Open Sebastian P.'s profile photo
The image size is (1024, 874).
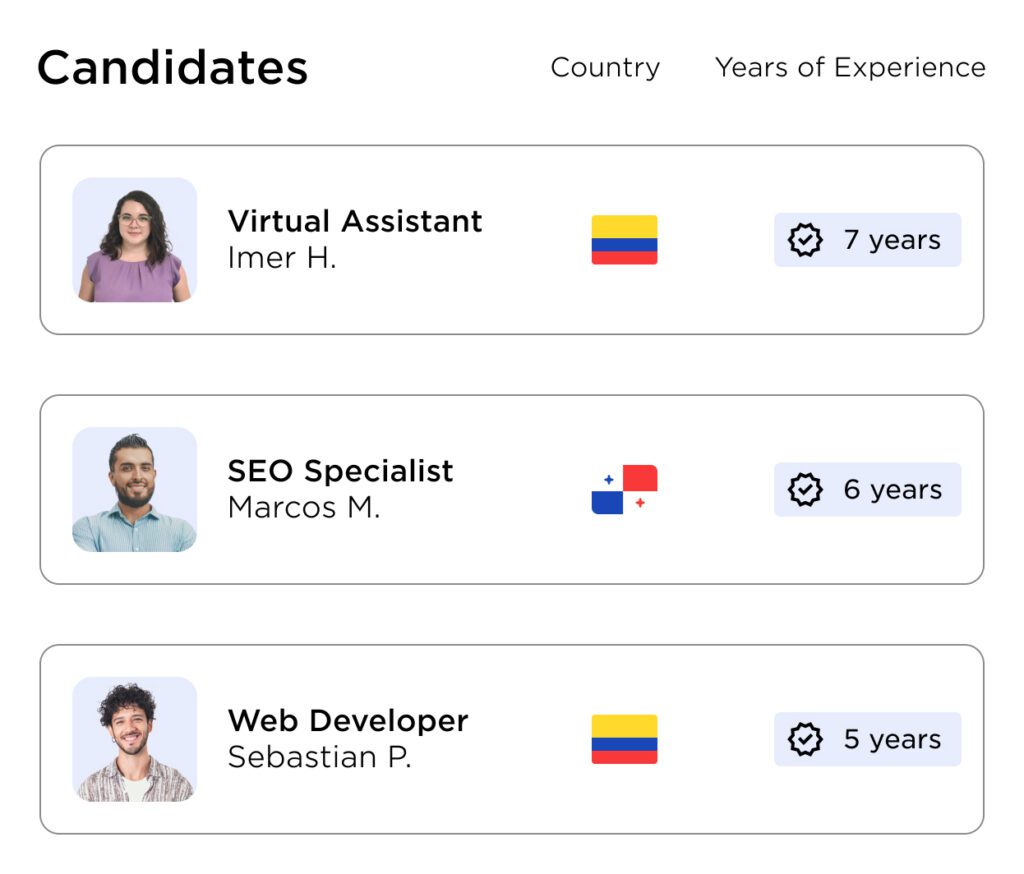click(135, 739)
